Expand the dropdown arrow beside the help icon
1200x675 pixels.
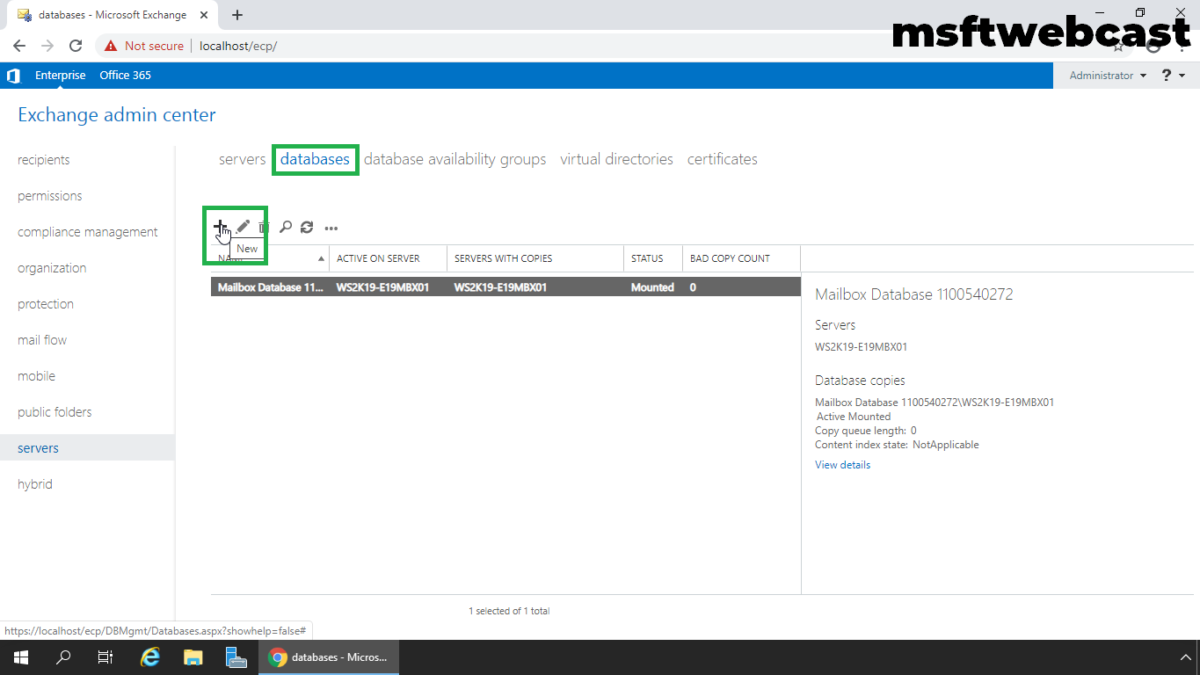point(1181,75)
